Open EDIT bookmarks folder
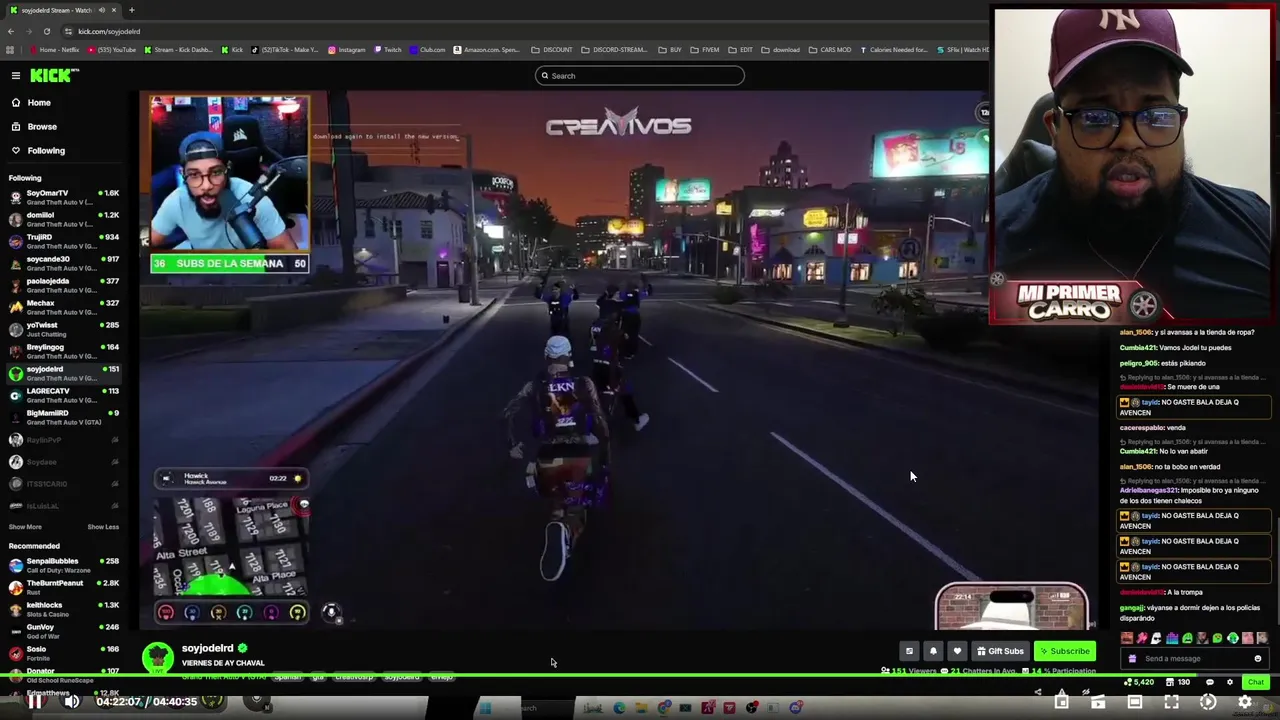Screen dimensions: 1280x720 click(x=741, y=50)
